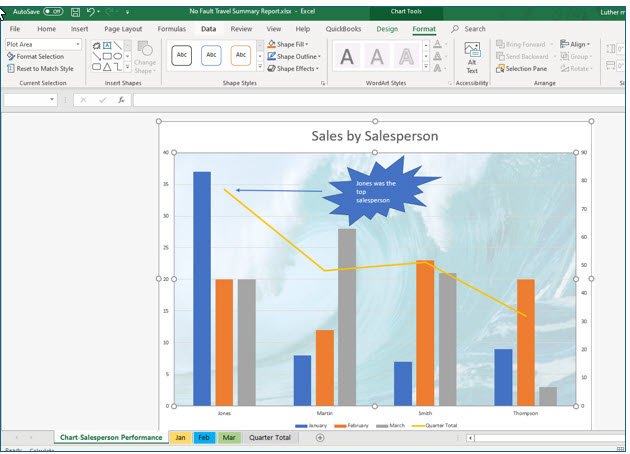This screenshot has height=454, width=630.
Task: Apply the gray WordArt A style
Action: (376, 57)
